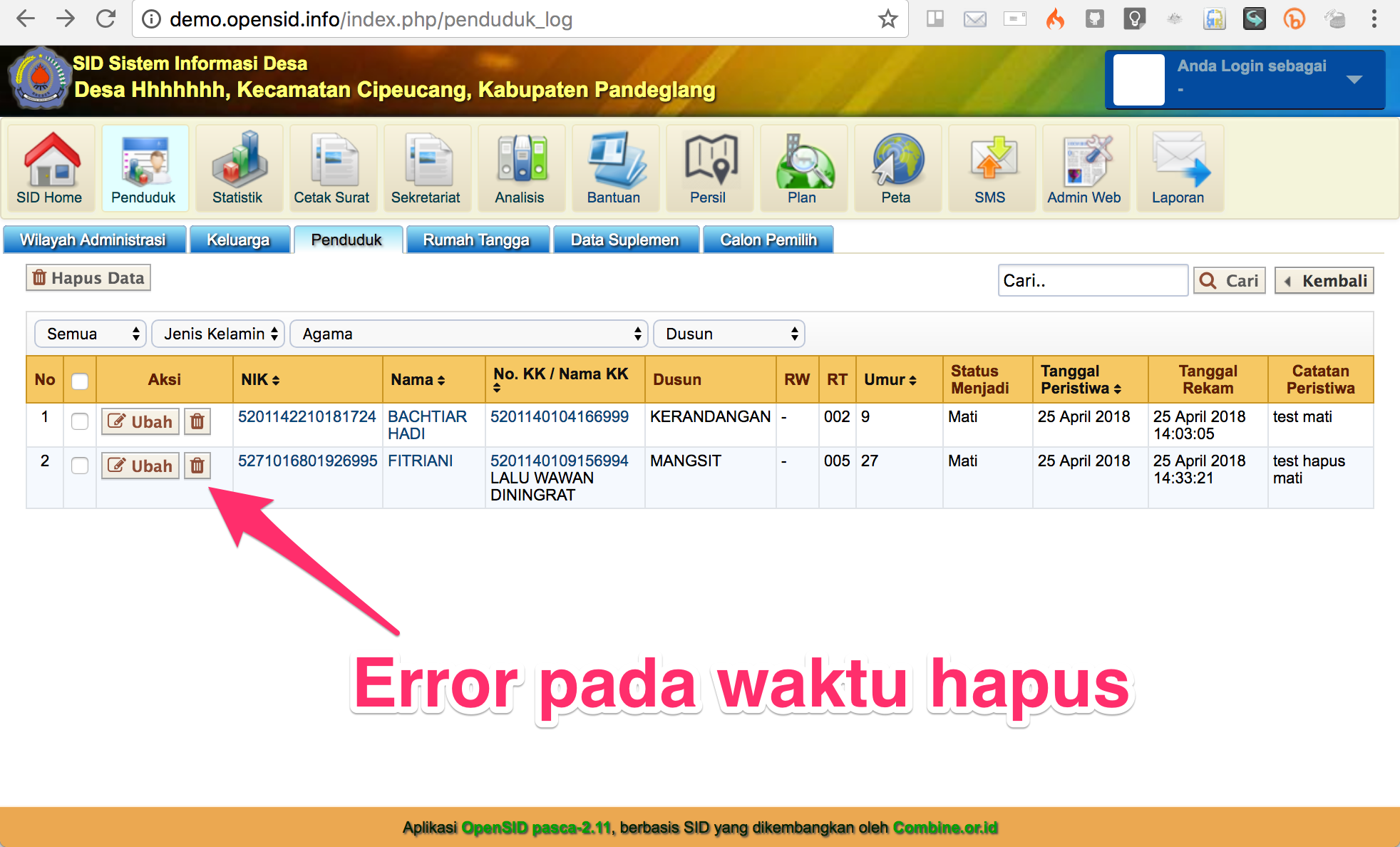The width and height of the screenshot is (1400, 847).
Task: Click the Hapus Data button
Action: click(x=88, y=278)
